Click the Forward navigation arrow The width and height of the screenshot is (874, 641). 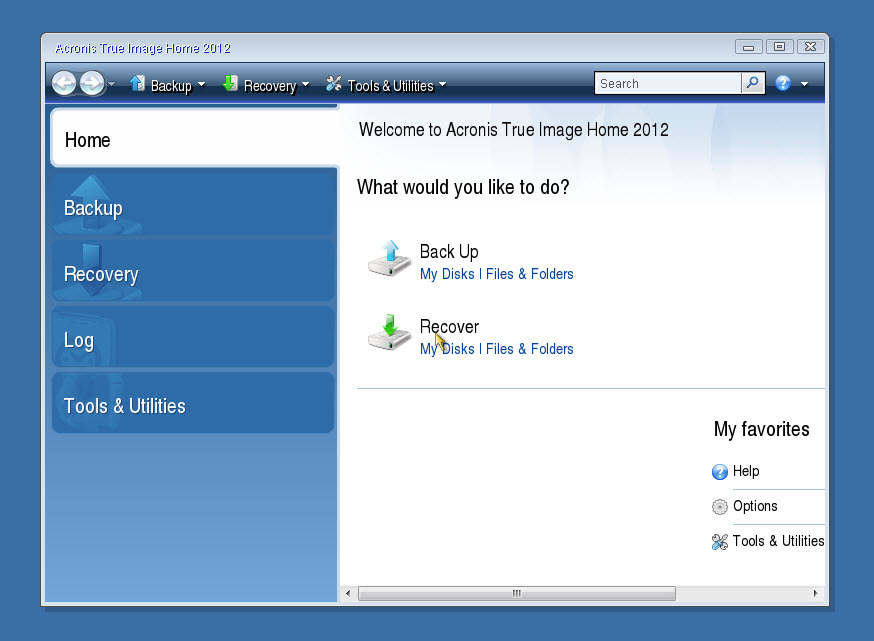point(92,84)
